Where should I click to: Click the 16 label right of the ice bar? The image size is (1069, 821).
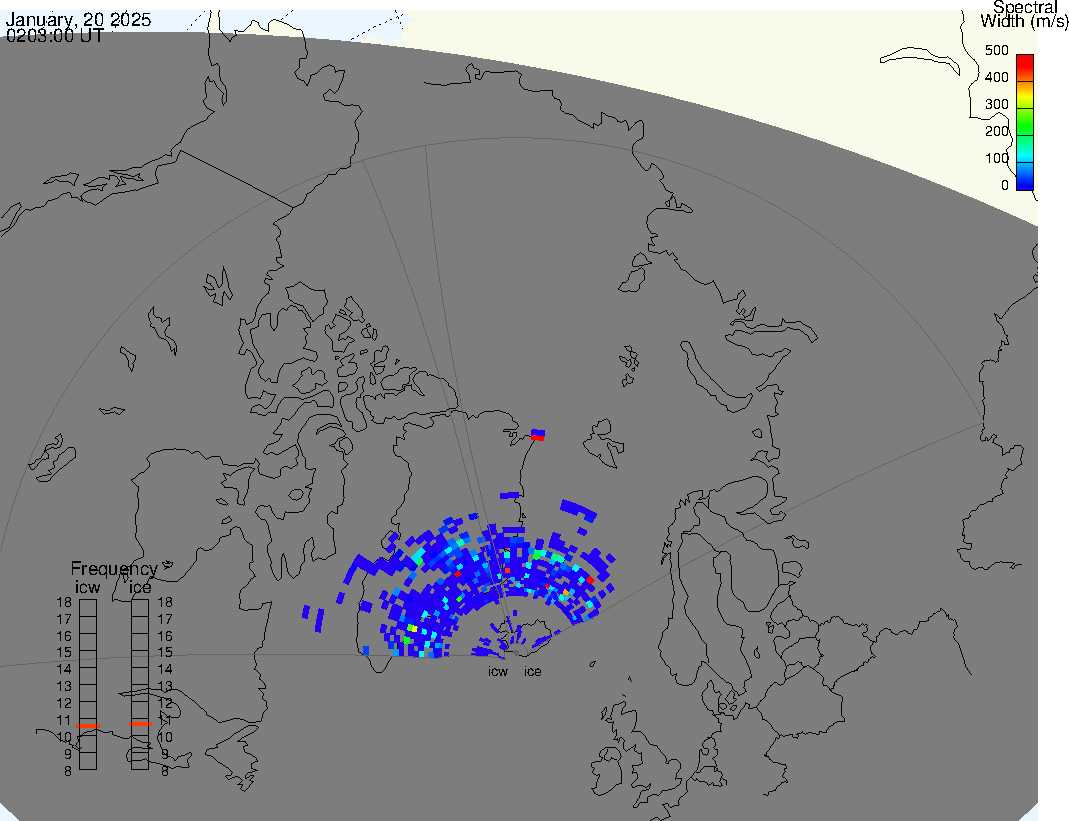165,636
